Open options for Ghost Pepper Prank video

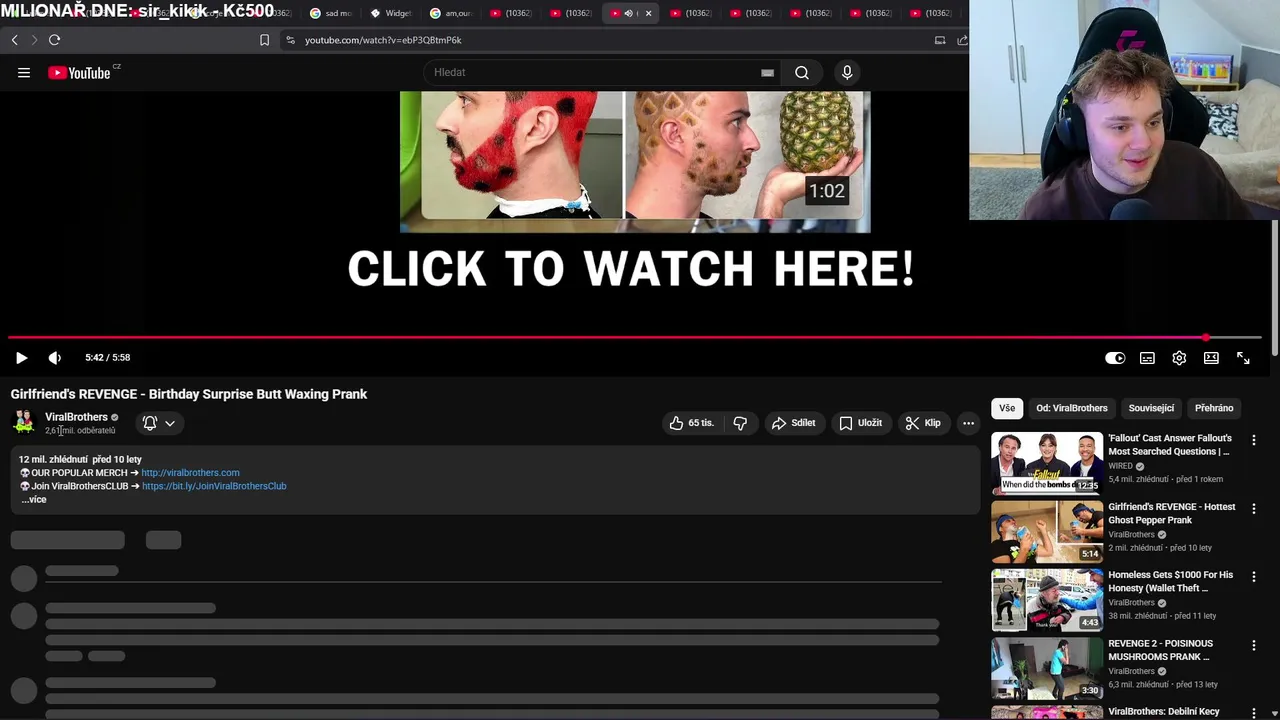(x=1254, y=509)
